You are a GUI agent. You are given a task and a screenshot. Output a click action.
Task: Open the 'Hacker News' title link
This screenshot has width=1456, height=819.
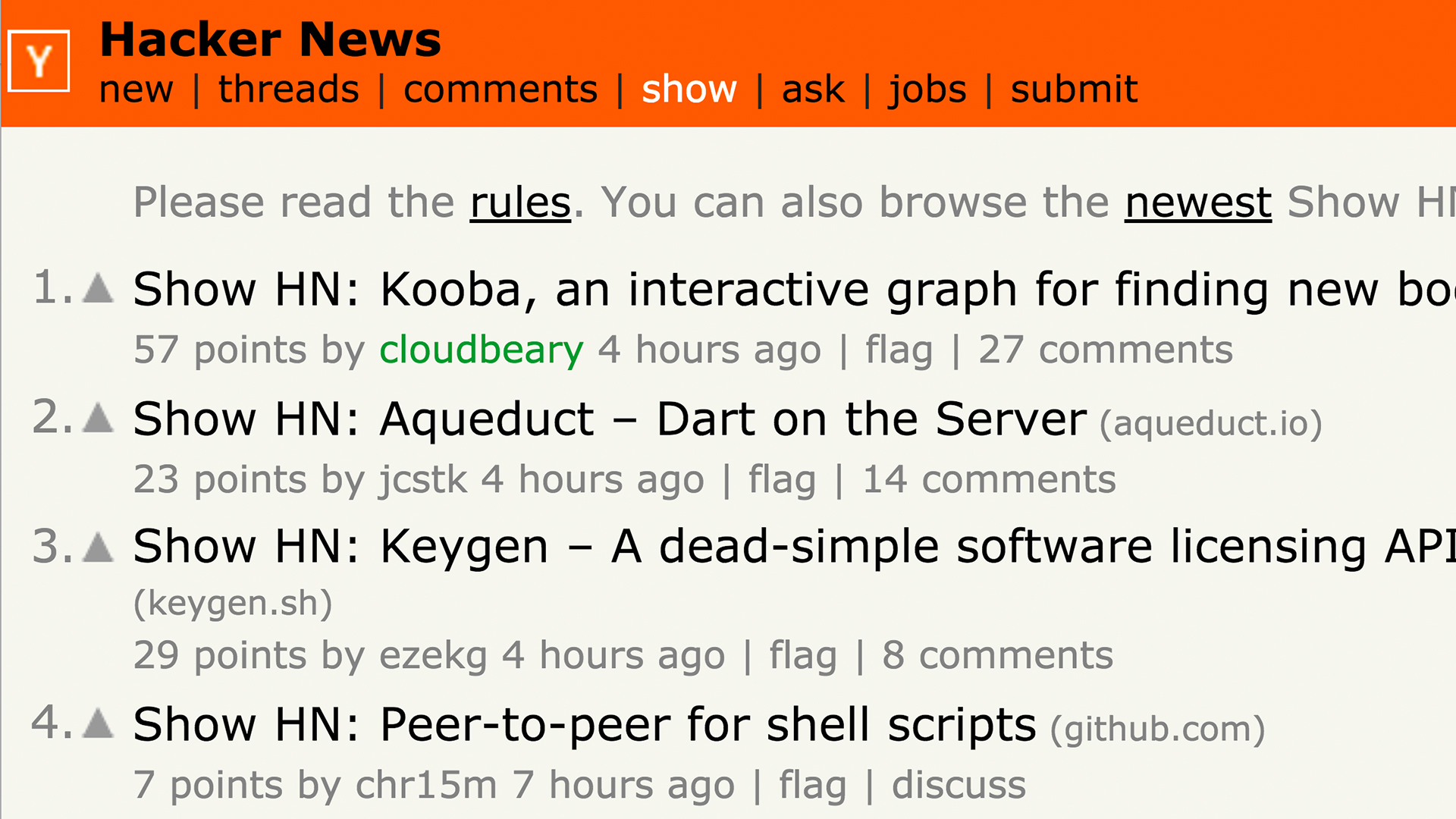pyautogui.click(x=271, y=39)
